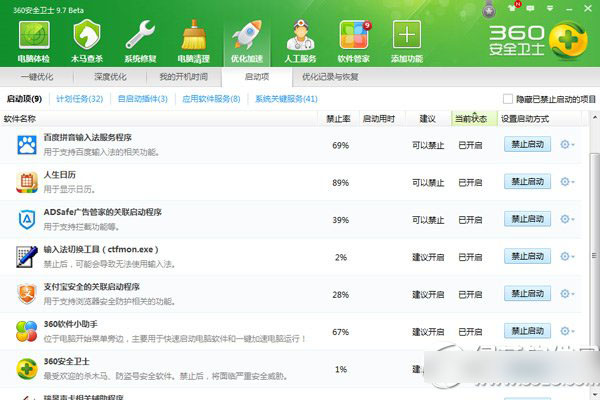Image resolution: width=600 pixels, height=400 pixels.
Task: Open gear dropdown for 人生日历 row
Action: click(567, 182)
